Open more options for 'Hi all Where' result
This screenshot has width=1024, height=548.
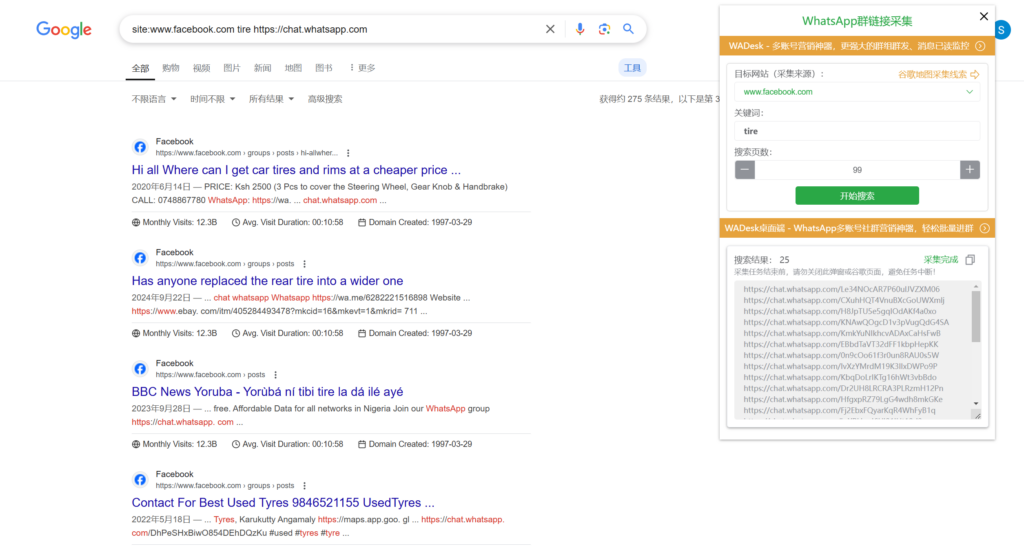click(x=348, y=153)
